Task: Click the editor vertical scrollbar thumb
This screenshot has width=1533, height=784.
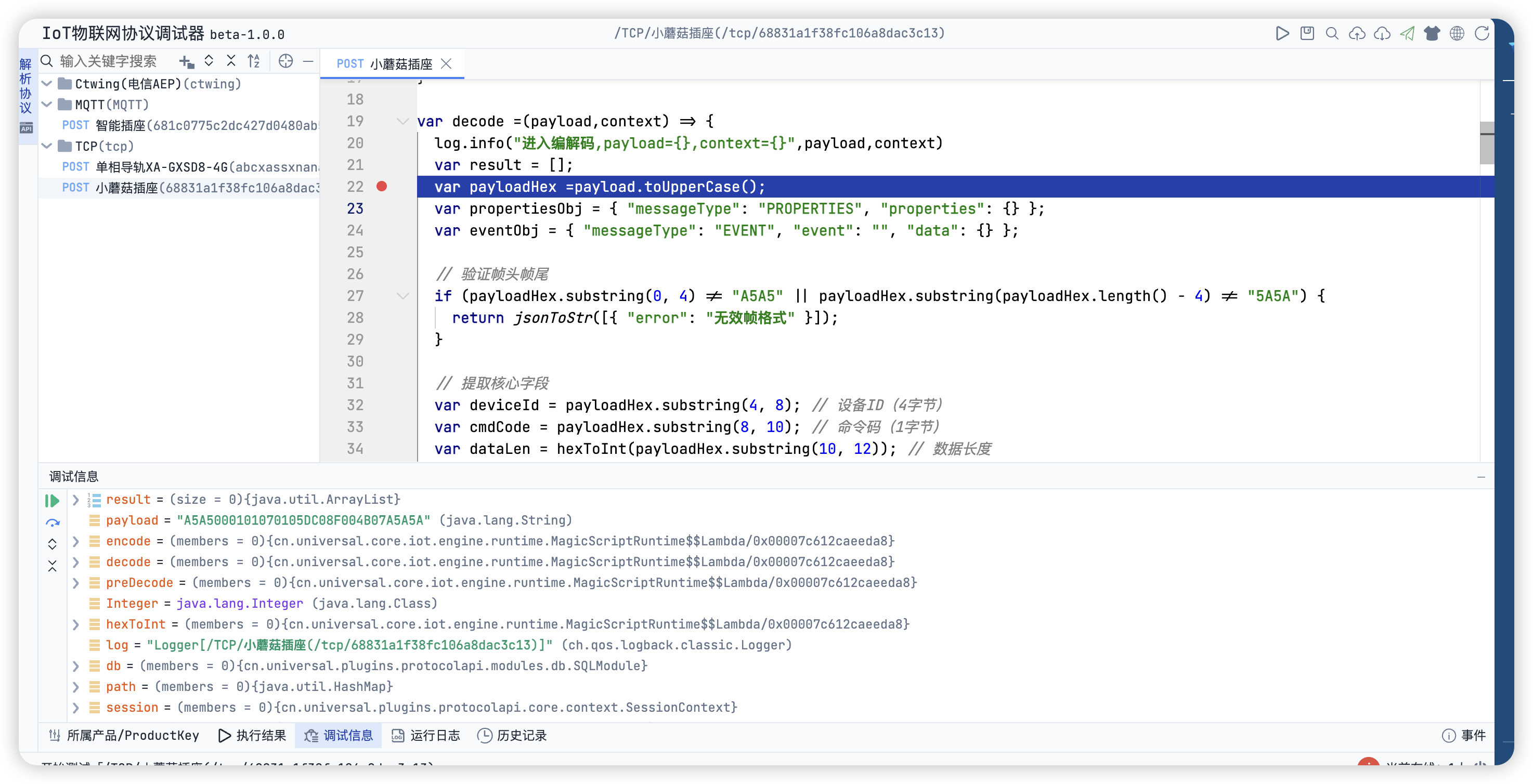Action: click(1487, 143)
